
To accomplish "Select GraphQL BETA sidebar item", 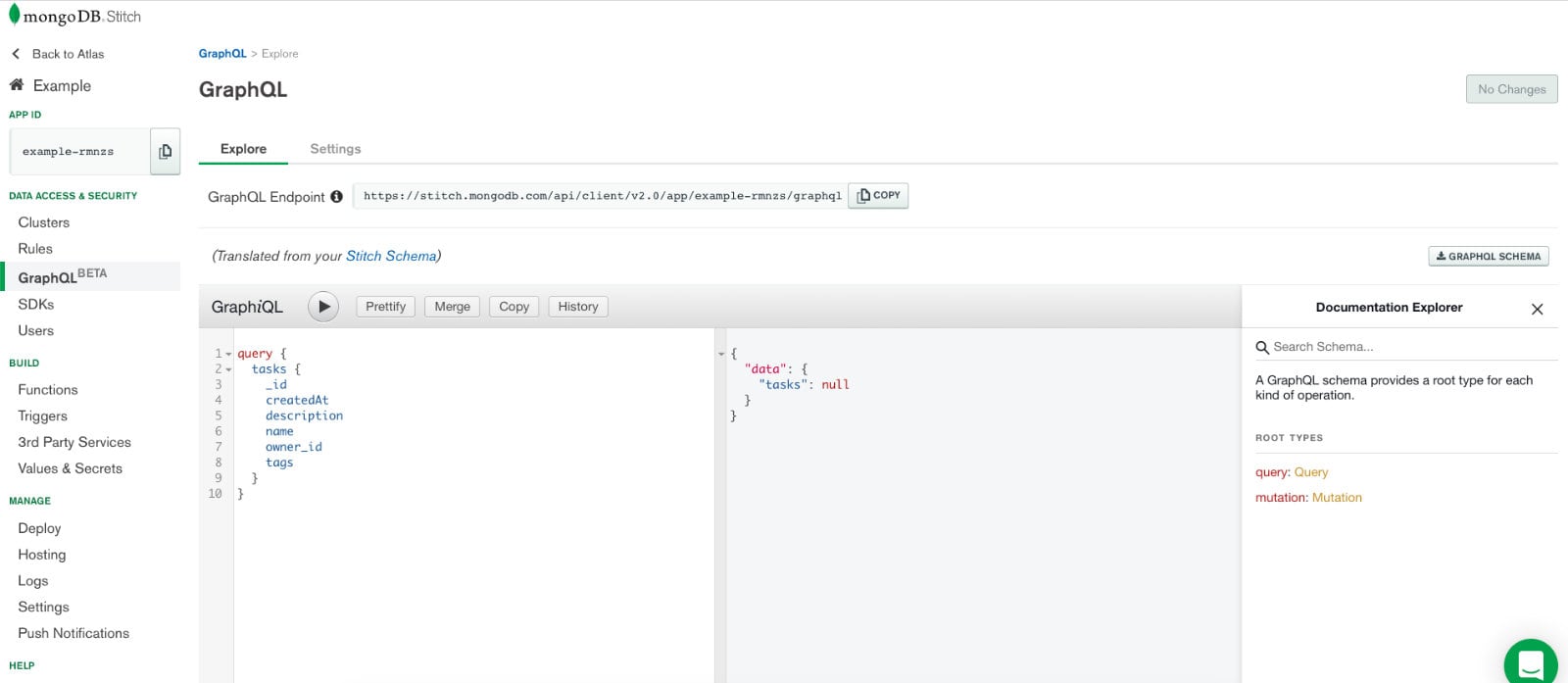I will (x=90, y=276).
